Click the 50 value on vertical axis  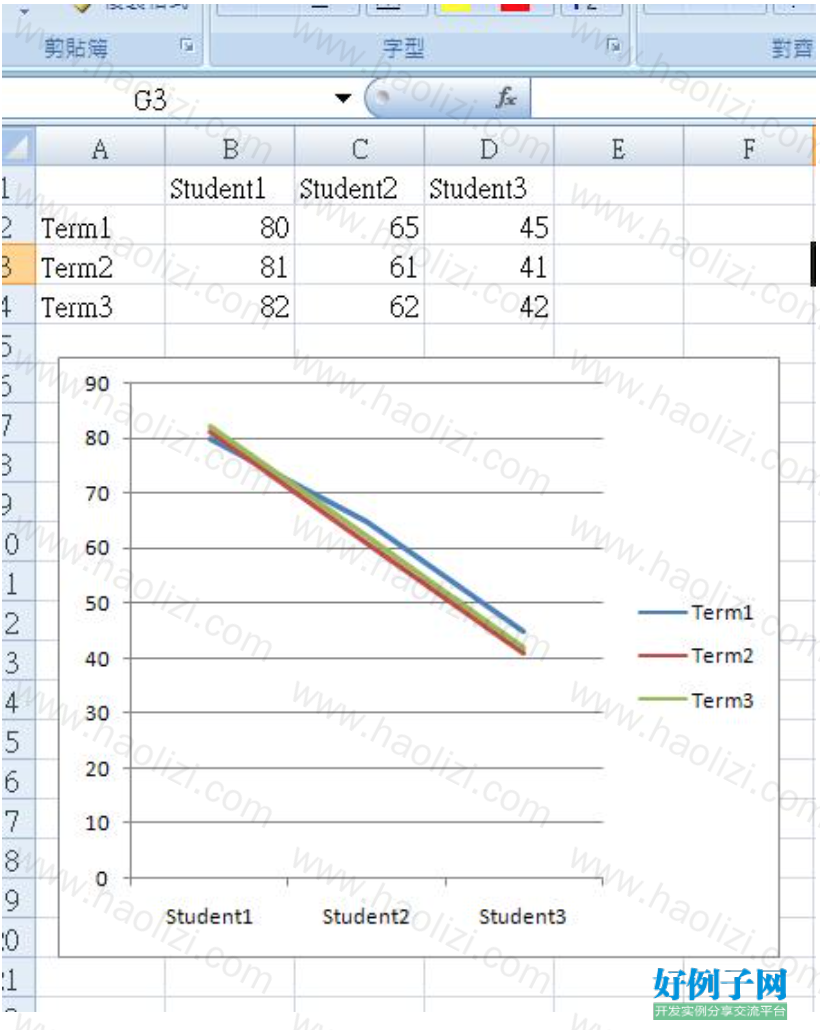97,603
